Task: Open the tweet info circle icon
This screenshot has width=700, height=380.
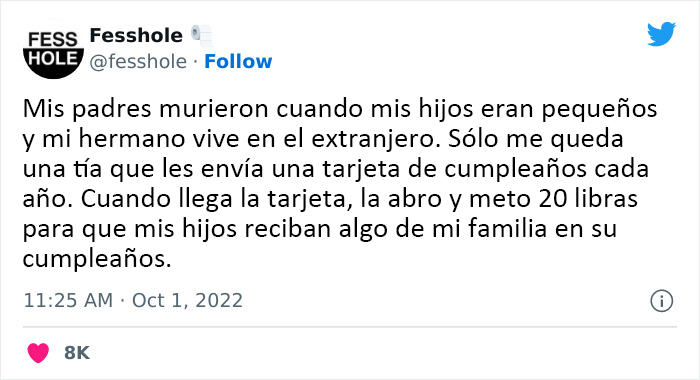Action: point(662,301)
